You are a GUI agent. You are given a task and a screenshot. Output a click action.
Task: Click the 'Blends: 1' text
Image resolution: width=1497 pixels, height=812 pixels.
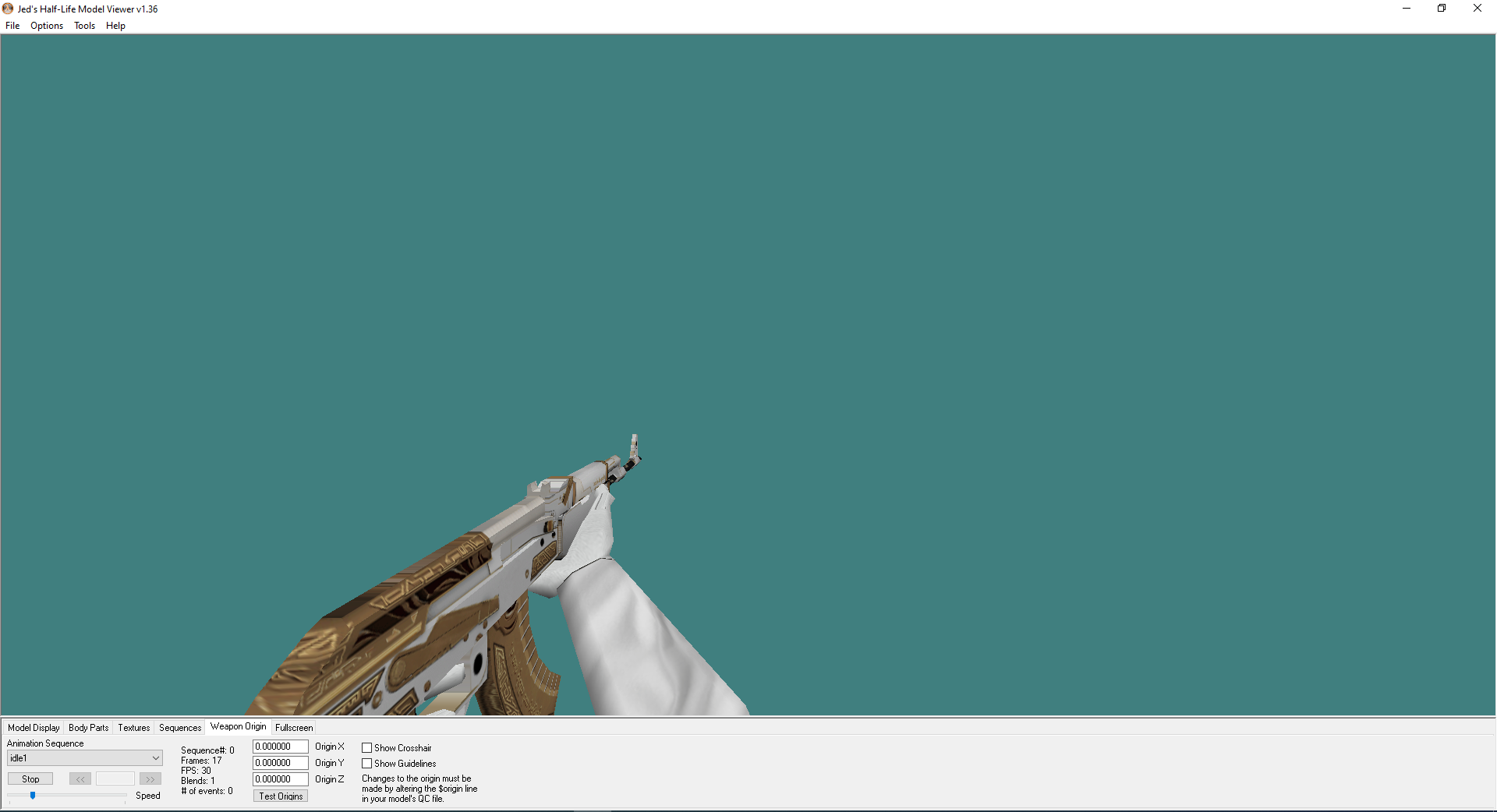pyautogui.click(x=198, y=781)
